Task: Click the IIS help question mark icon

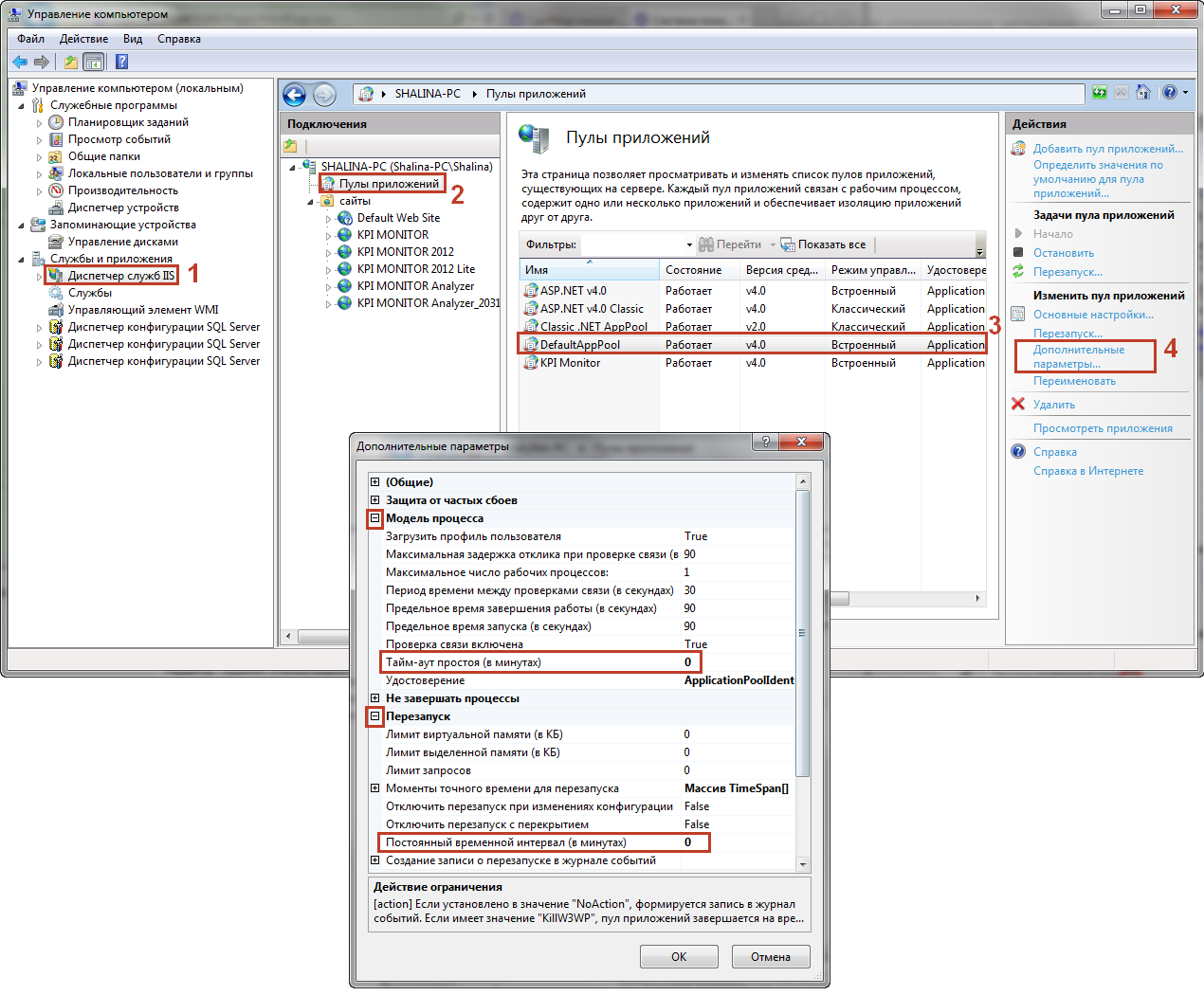Action: point(1170,92)
